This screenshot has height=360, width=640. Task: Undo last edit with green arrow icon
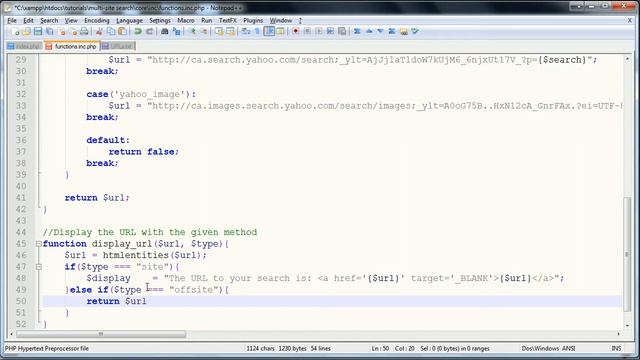pos(138,31)
